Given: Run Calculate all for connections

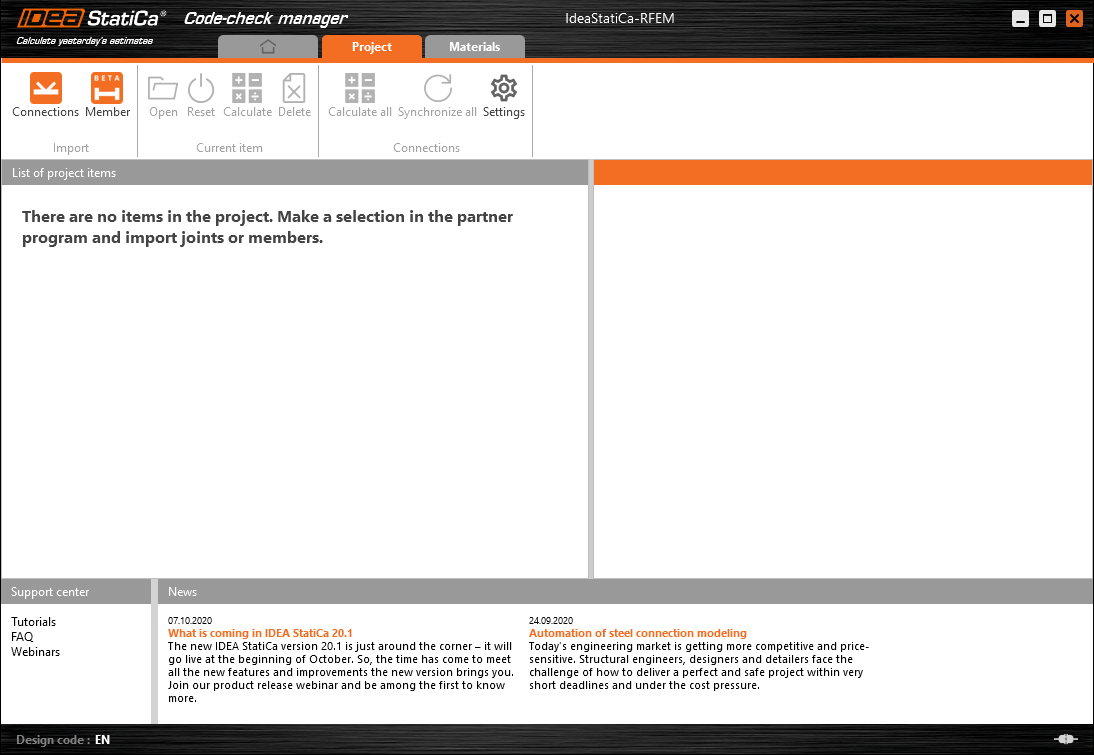Looking at the screenshot, I should click(x=360, y=95).
